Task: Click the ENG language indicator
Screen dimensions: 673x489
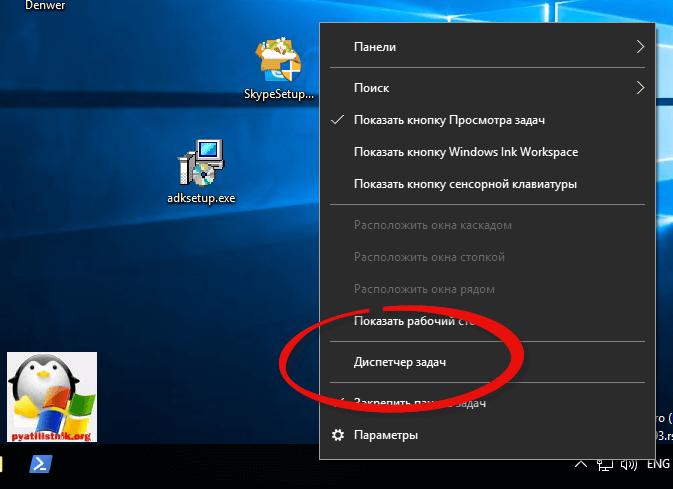Action: coord(658,465)
